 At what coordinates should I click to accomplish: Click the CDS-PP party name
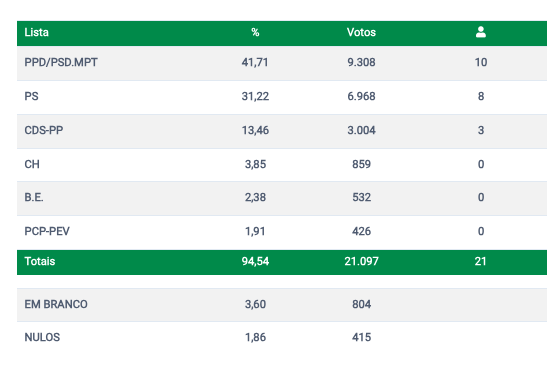coord(44,130)
